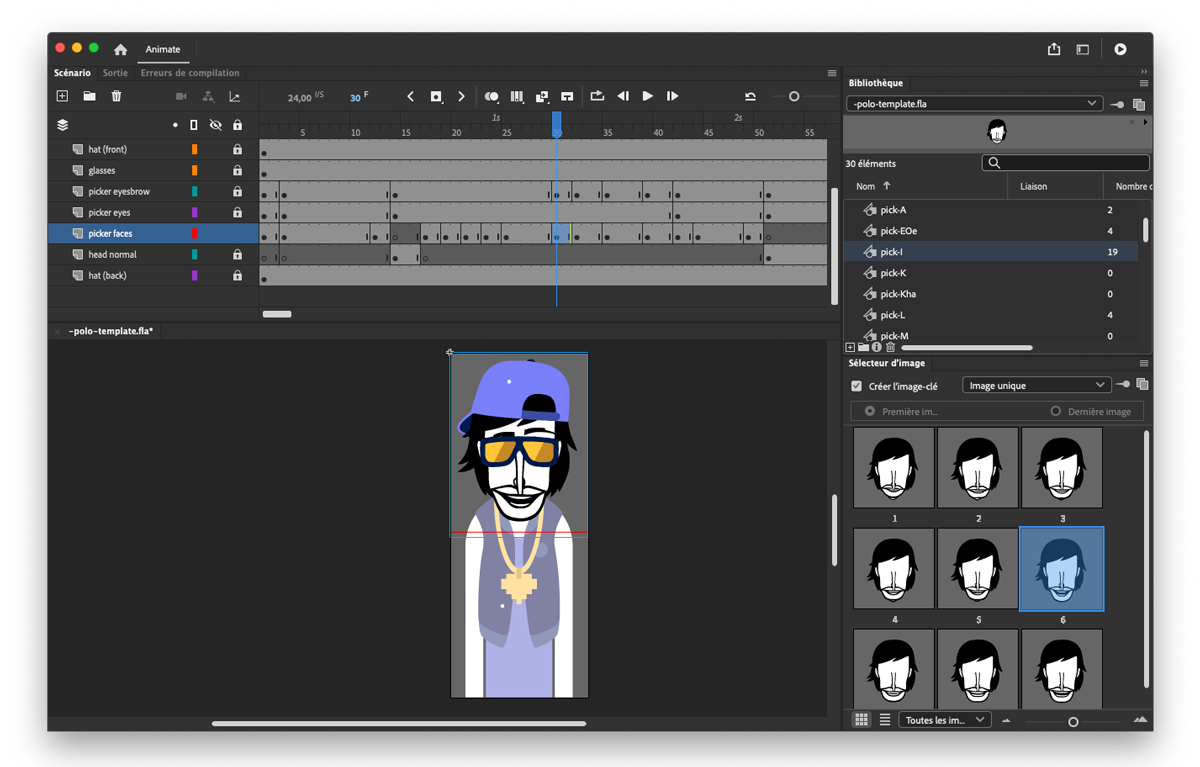Open Erreurs de compilation tab

click(190, 73)
